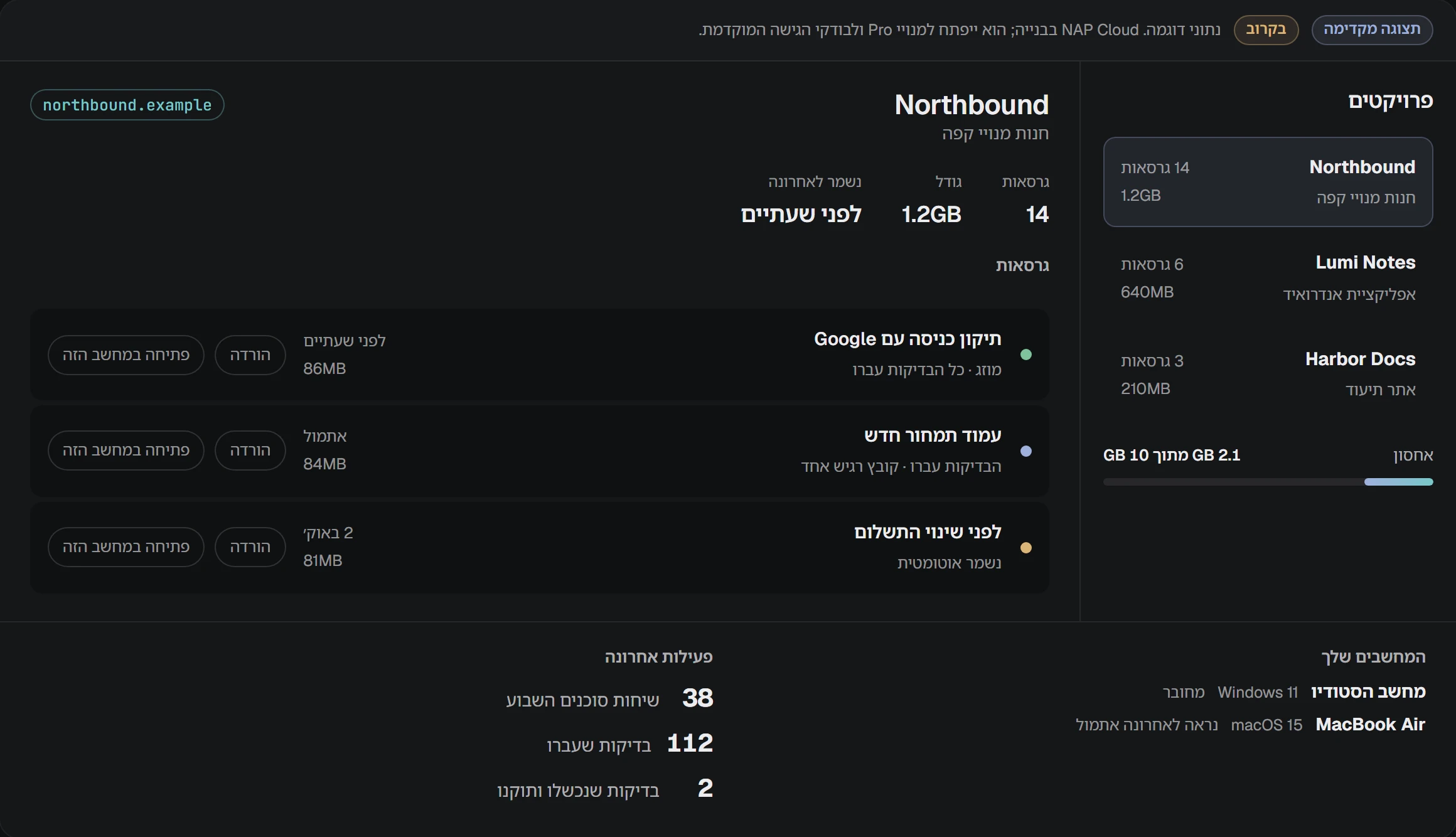Click the Northbound main title

pos(972,105)
